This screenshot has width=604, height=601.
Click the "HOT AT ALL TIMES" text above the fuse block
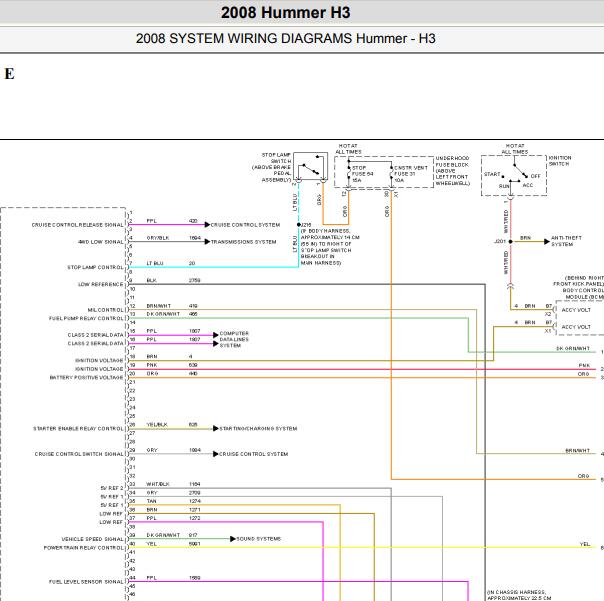coord(348,149)
